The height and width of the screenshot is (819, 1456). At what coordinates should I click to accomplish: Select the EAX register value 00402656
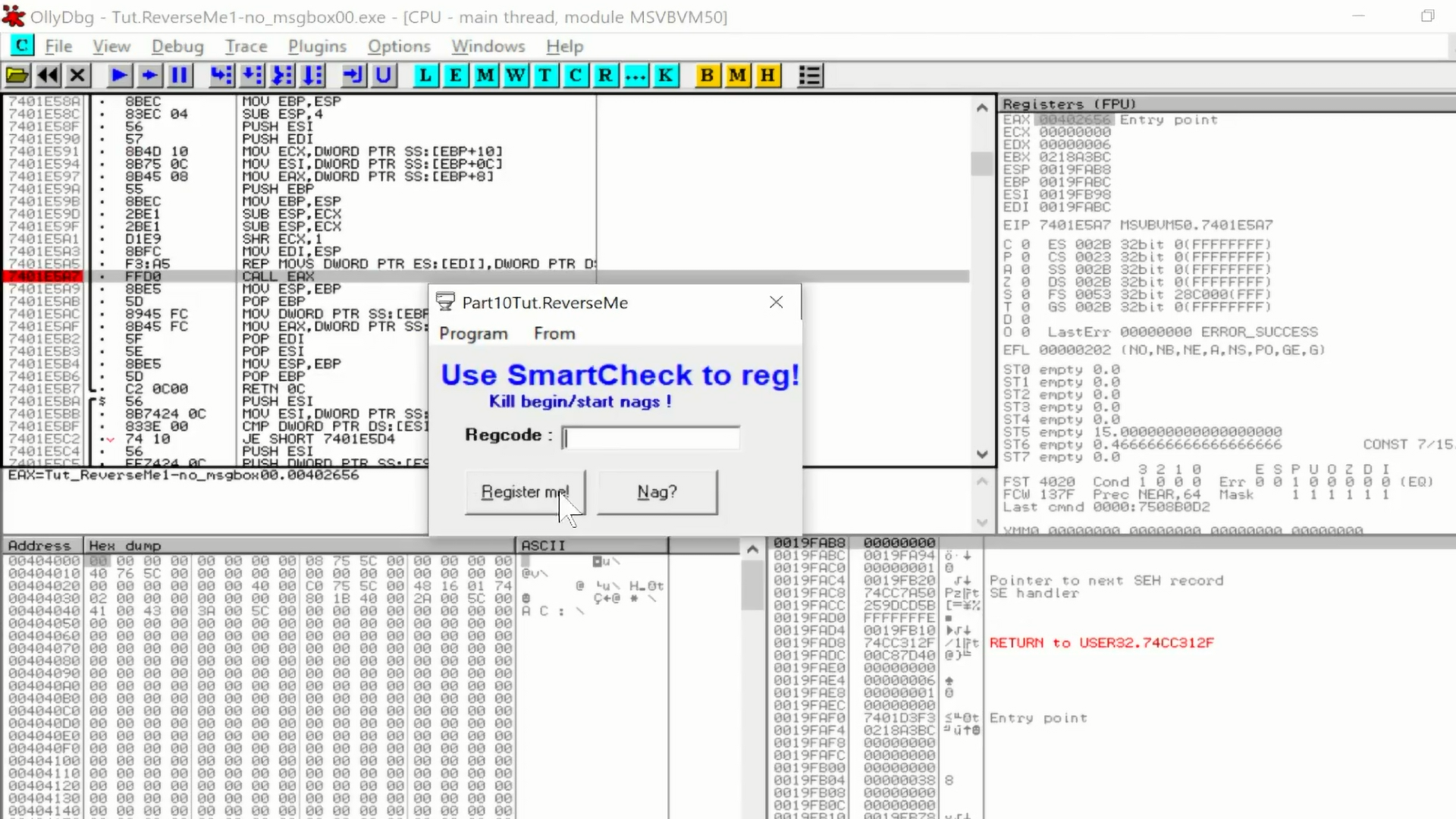point(1075,120)
